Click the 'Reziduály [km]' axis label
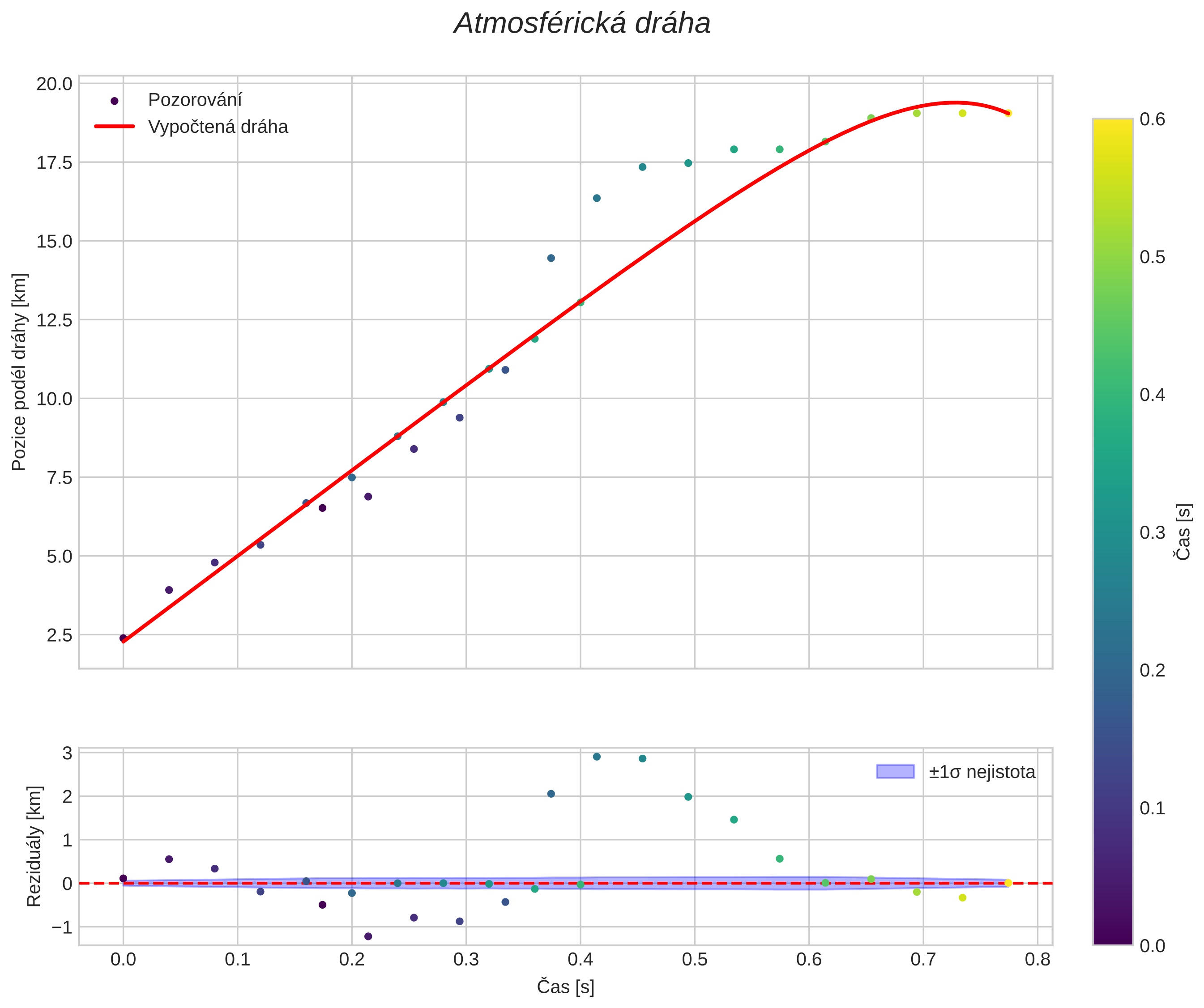The width and height of the screenshot is (1204, 1008). (34, 846)
